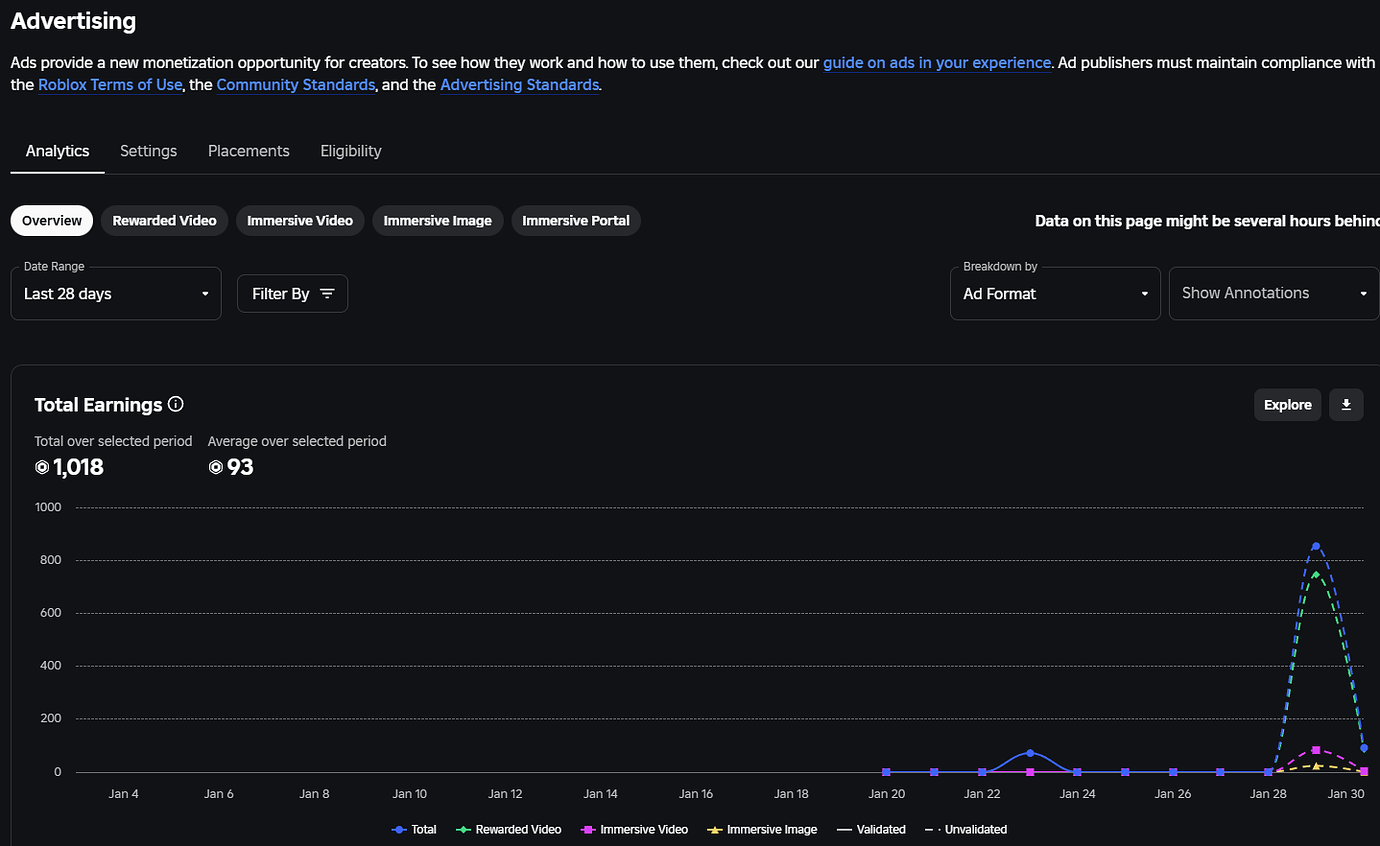Click the Robux currency icon beside 1,018
The height and width of the screenshot is (846, 1380).
pos(41,467)
